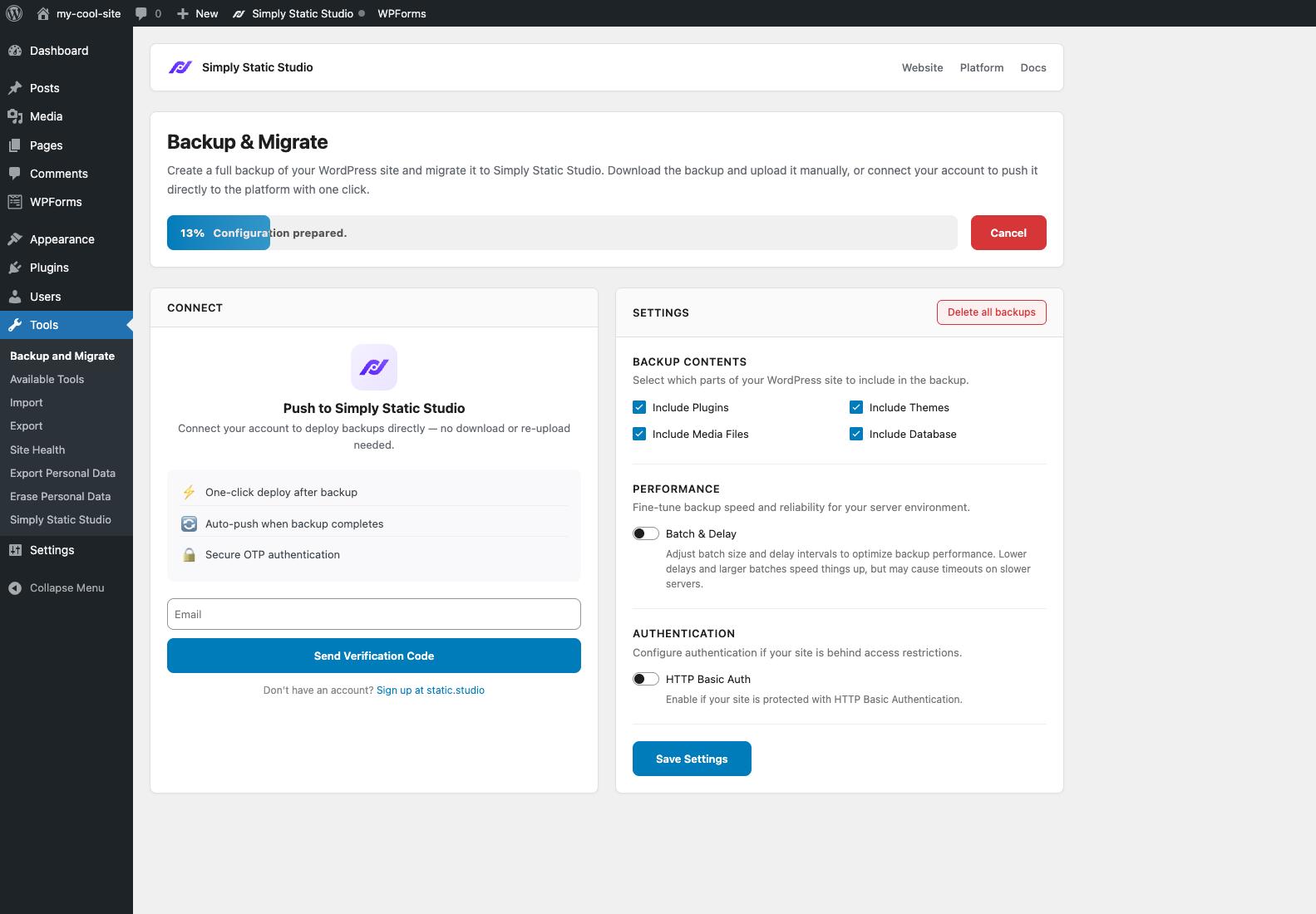Click the WordPress logo in admin bar
The width and height of the screenshot is (1316, 914).
tap(14, 13)
